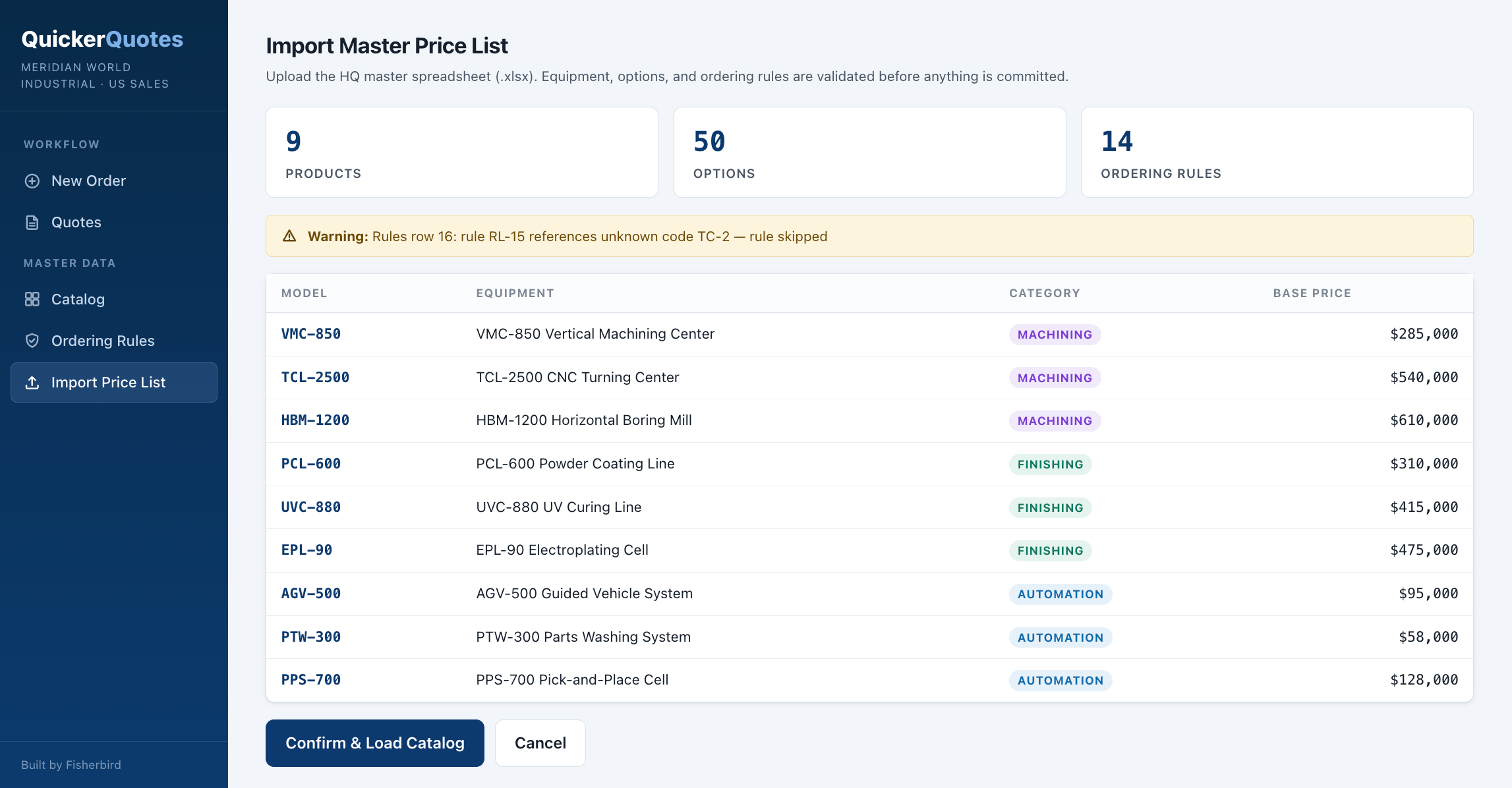1512x788 pixels.
Task: Click the $415,000 base price
Action: [1424, 507]
